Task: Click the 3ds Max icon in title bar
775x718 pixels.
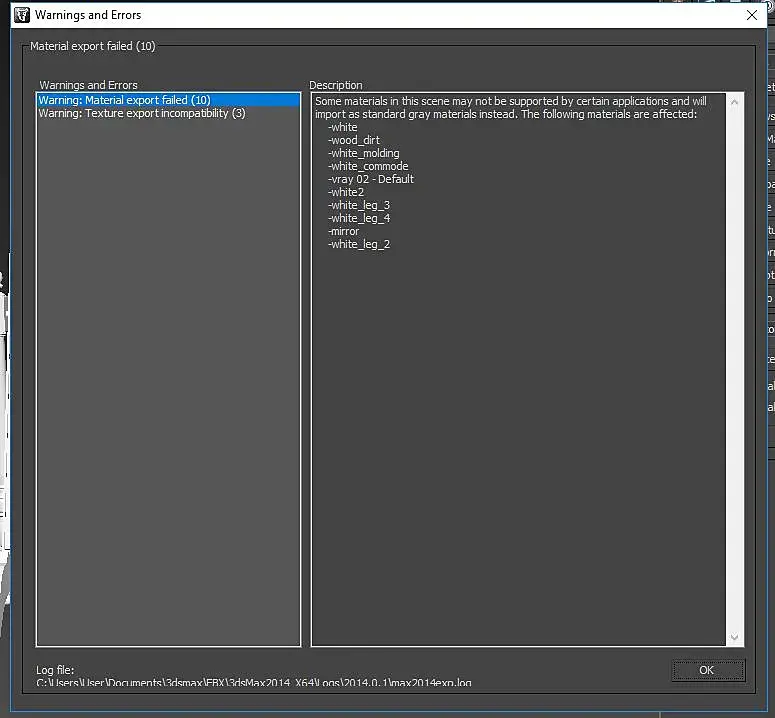Action: 22,15
